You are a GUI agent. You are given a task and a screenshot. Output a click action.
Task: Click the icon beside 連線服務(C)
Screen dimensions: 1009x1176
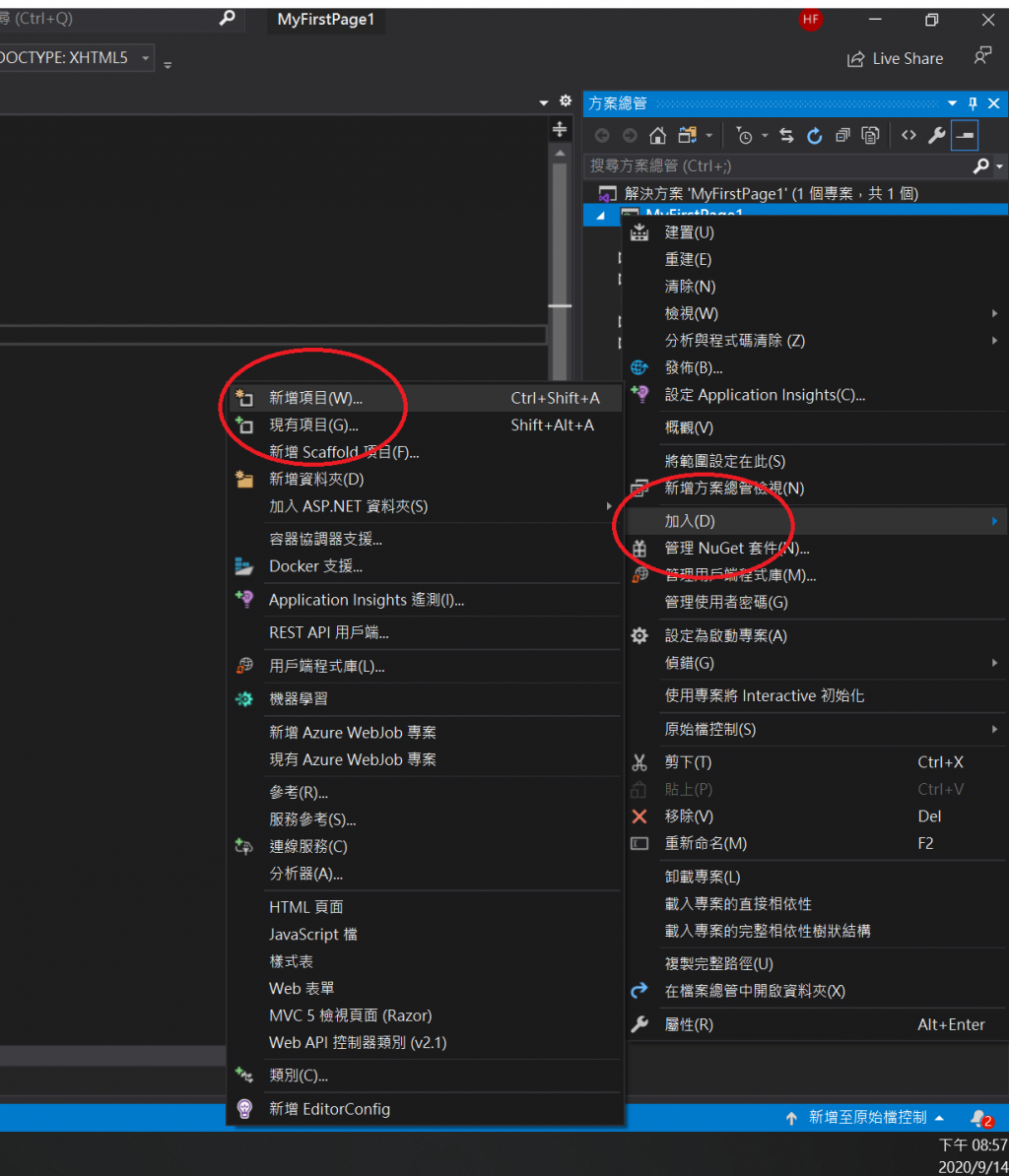click(243, 846)
